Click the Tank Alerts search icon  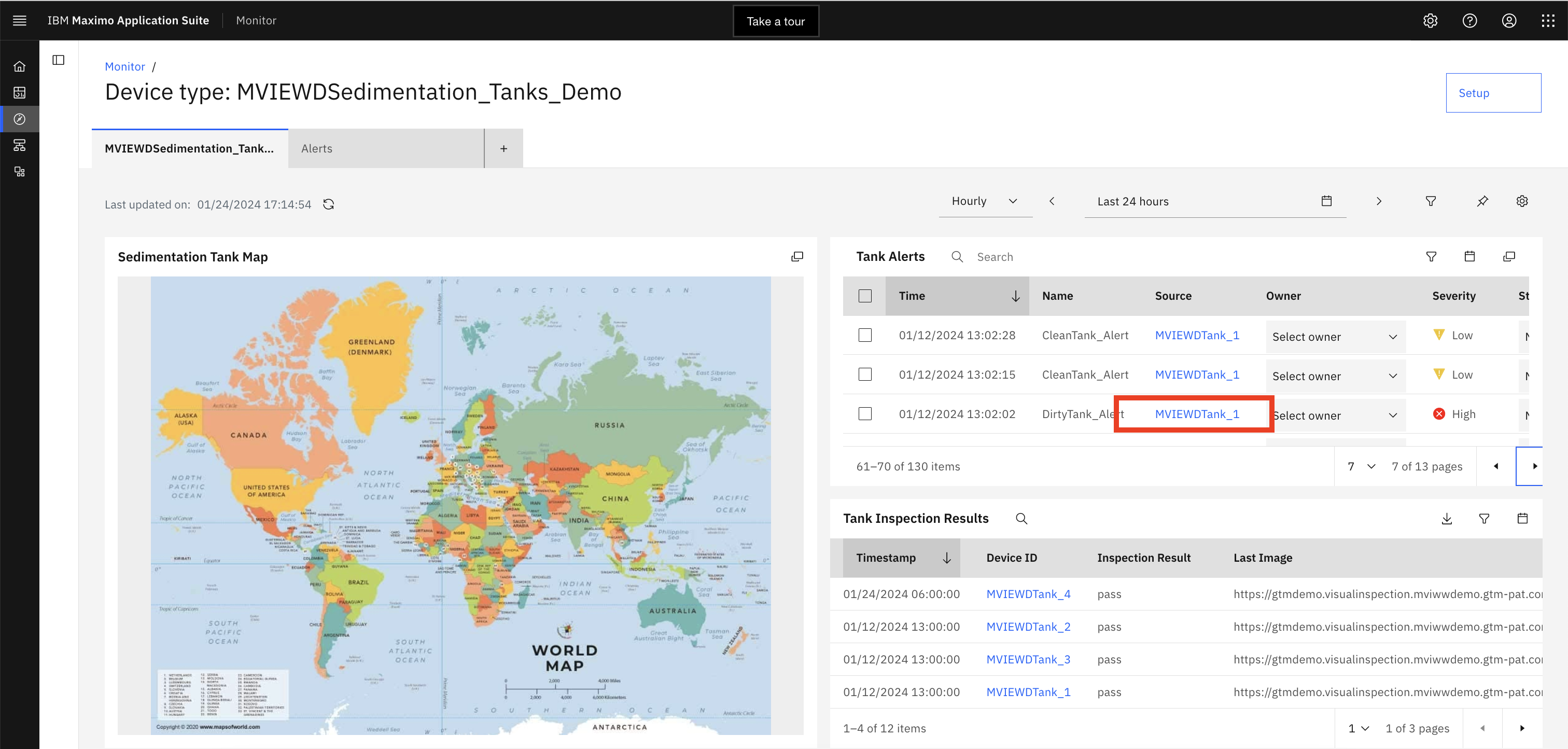point(958,256)
